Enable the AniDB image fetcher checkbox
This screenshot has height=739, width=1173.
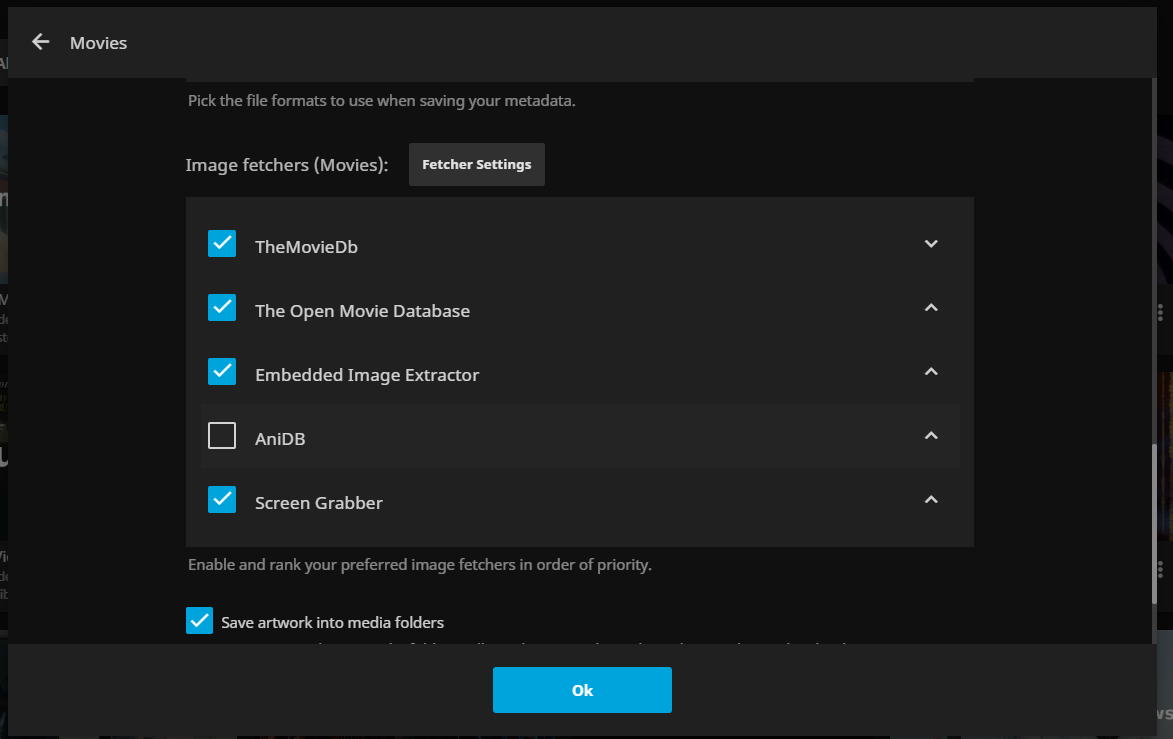tap(222, 436)
